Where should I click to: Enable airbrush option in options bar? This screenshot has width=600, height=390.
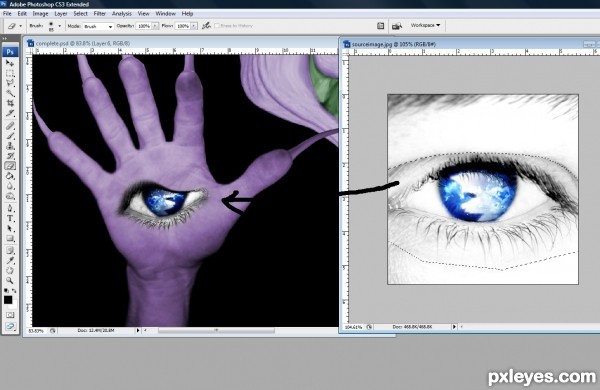point(206,26)
